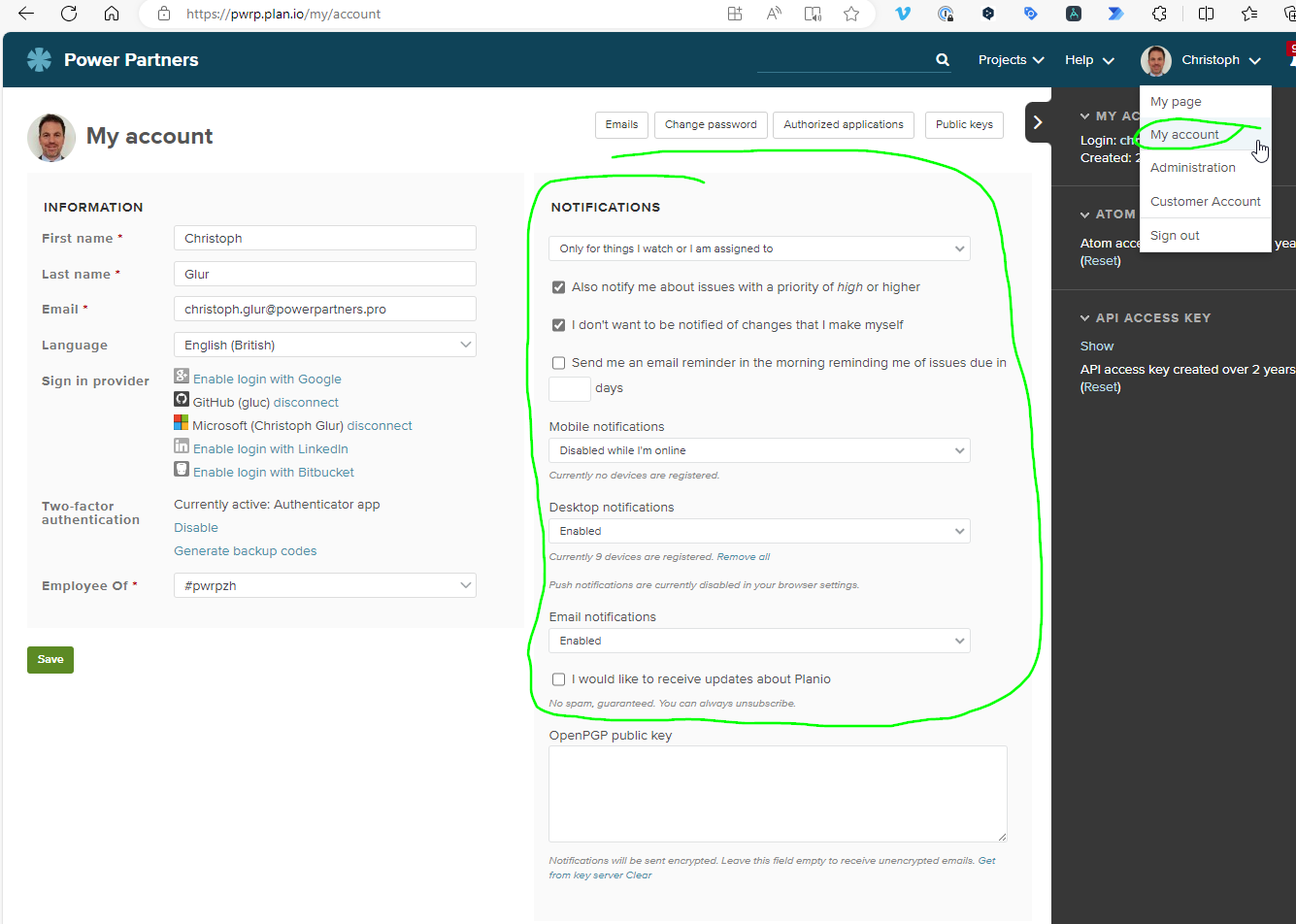The height and width of the screenshot is (924, 1296).
Task: Open the Power Automate extension icon
Action: (1116, 14)
